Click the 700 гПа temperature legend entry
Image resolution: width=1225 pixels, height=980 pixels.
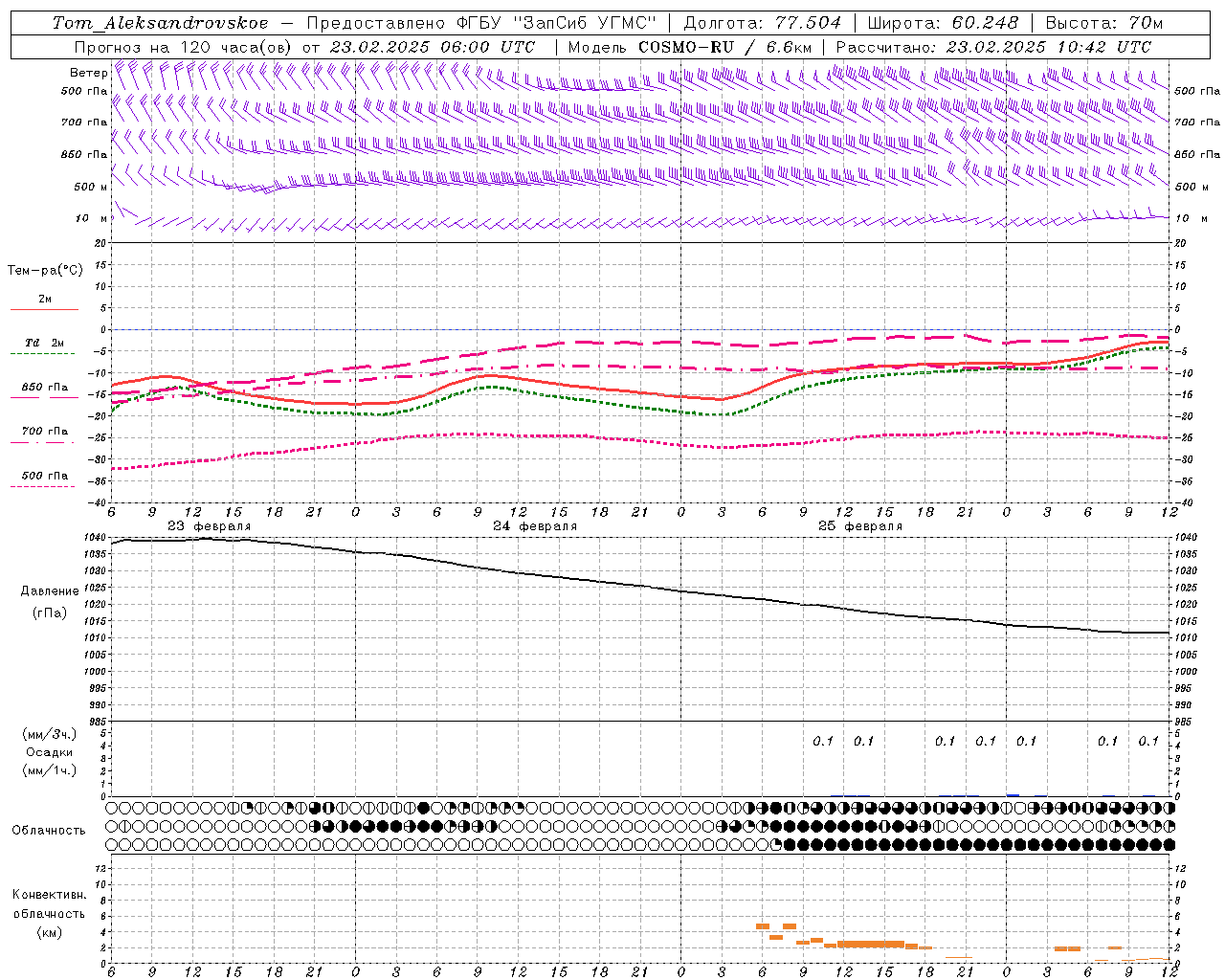click(45, 431)
